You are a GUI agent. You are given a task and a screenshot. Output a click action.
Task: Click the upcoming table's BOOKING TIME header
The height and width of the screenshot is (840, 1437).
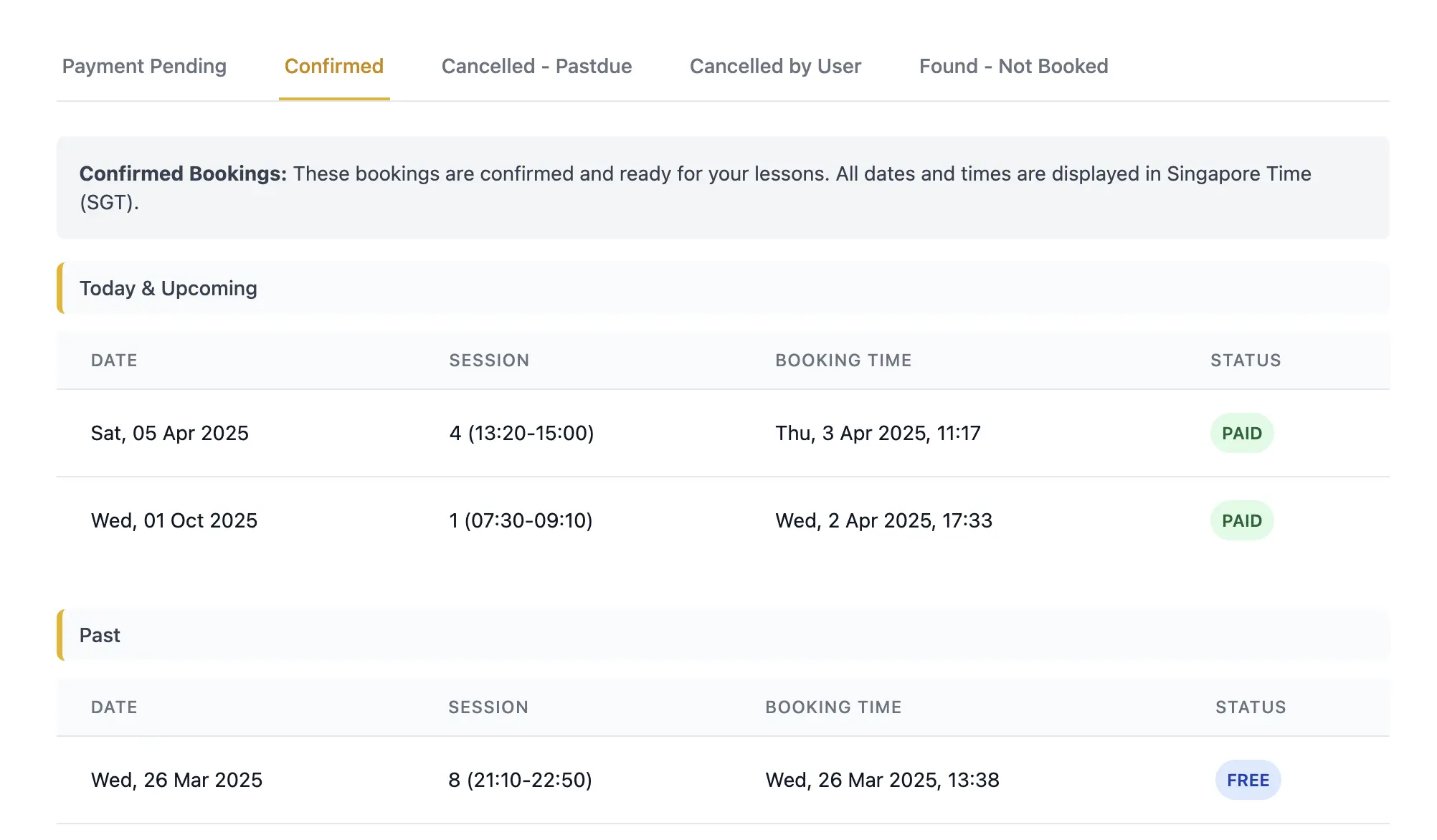click(x=843, y=361)
